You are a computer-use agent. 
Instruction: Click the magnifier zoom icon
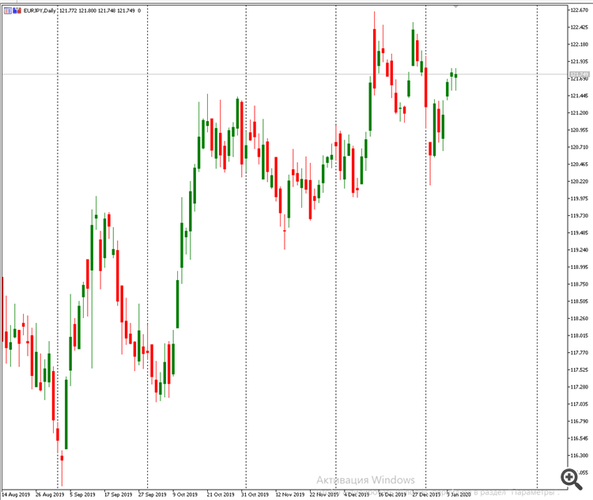coord(571,479)
